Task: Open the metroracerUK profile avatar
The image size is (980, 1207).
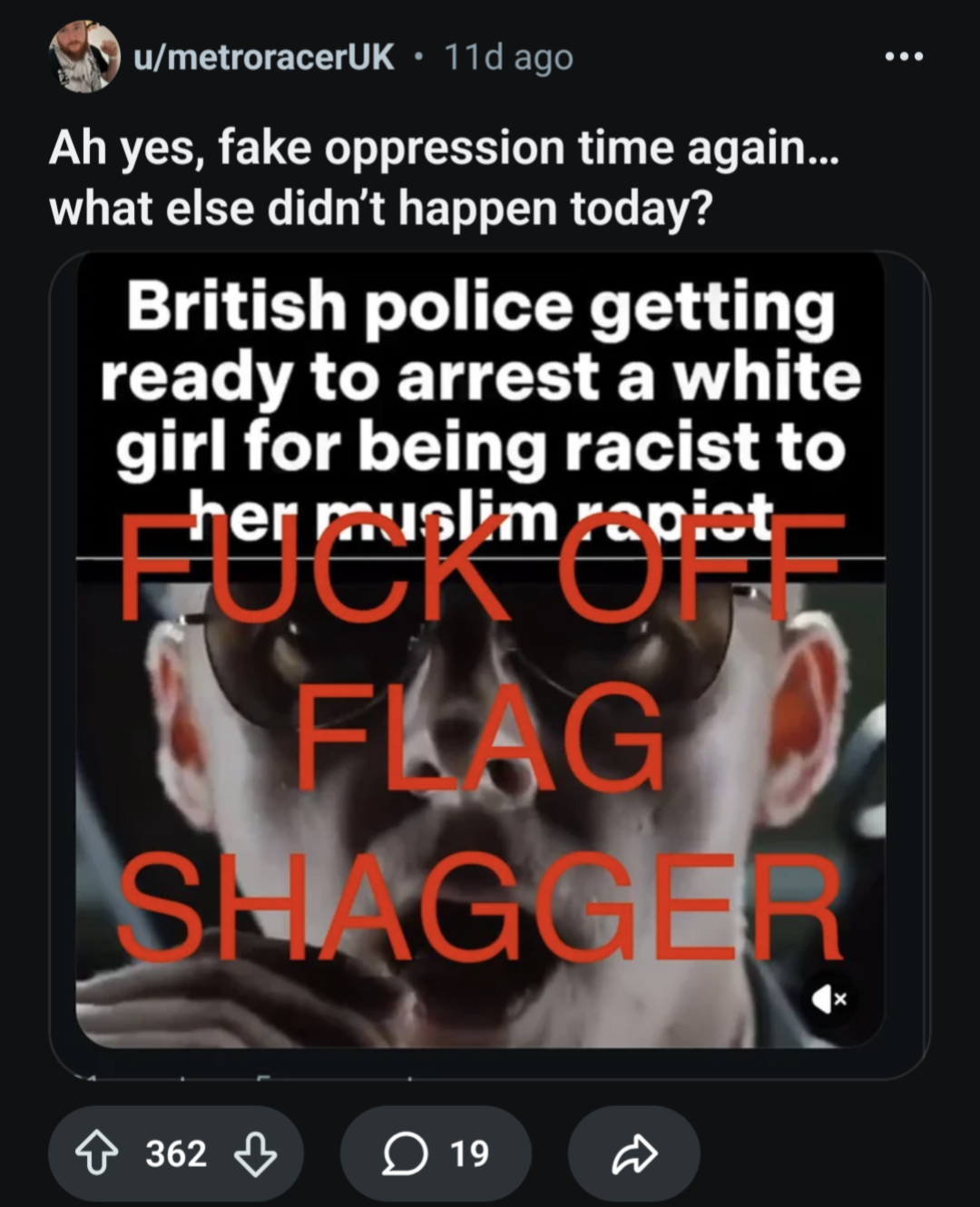Action: (x=84, y=56)
